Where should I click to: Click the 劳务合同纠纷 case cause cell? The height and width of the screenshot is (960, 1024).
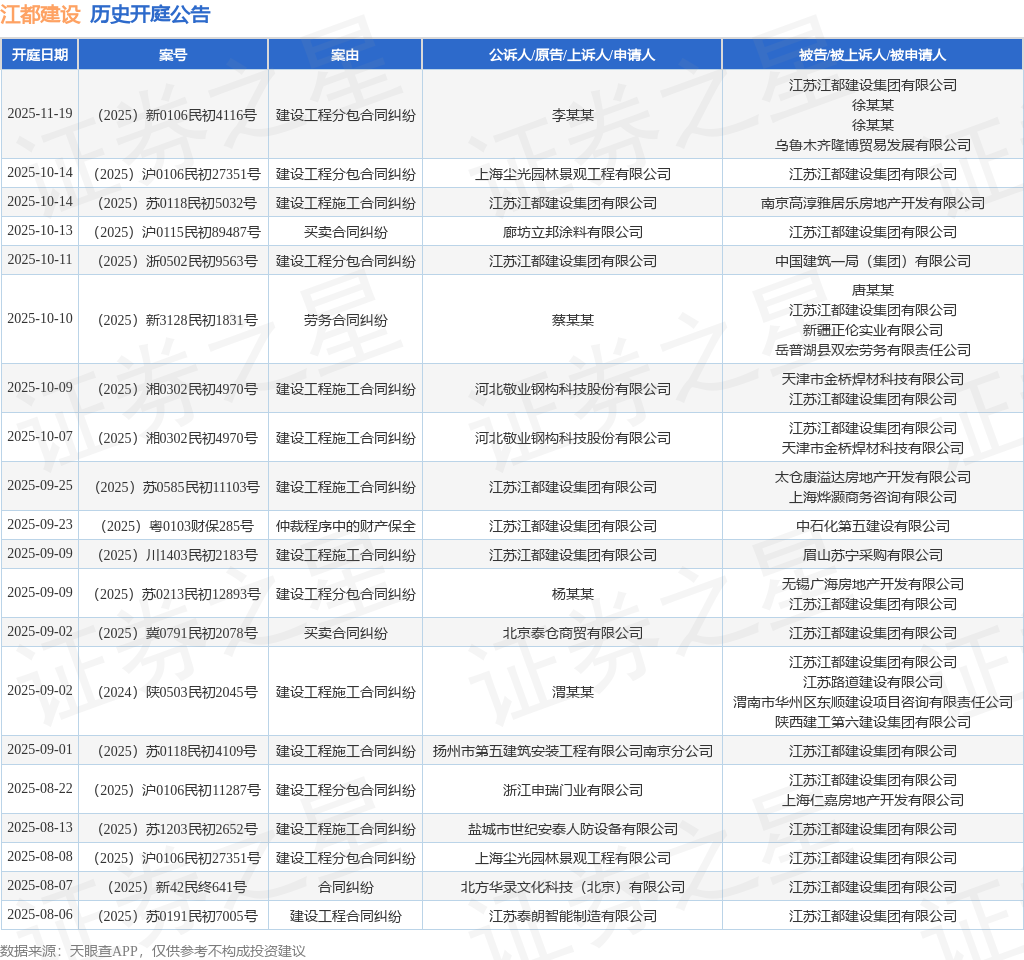(345, 320)
